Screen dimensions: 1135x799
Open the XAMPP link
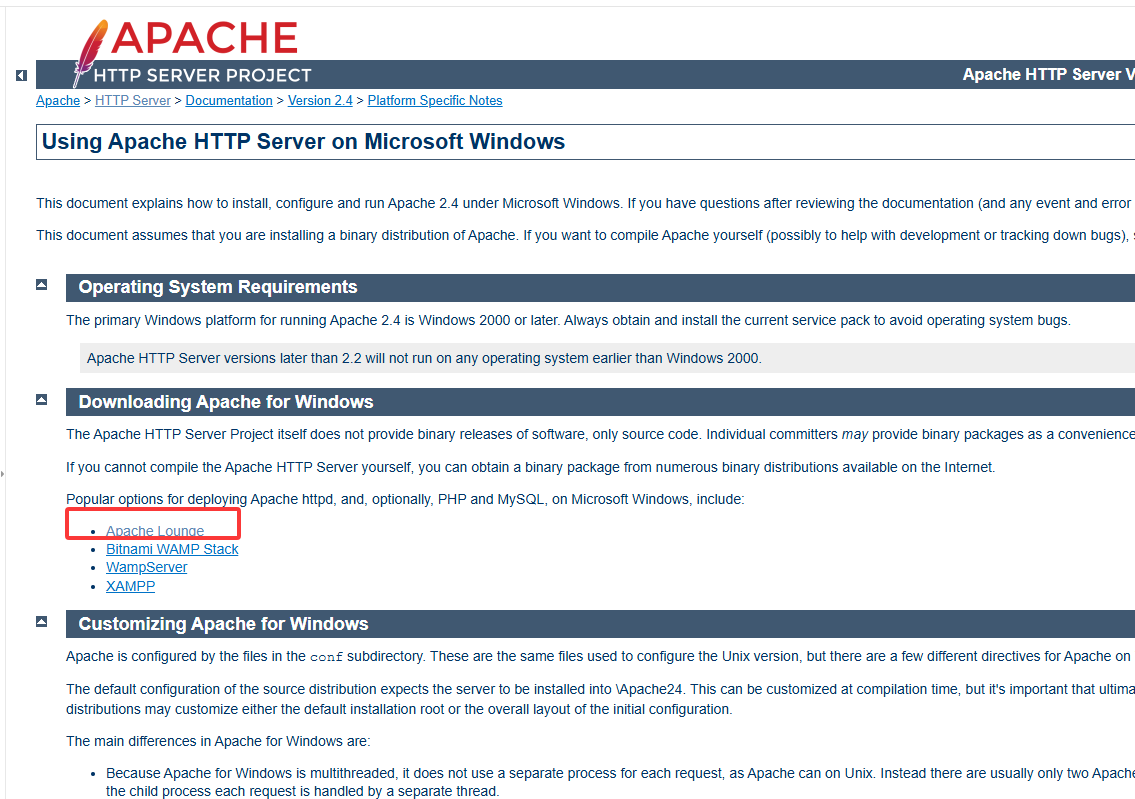coord(130,586)
